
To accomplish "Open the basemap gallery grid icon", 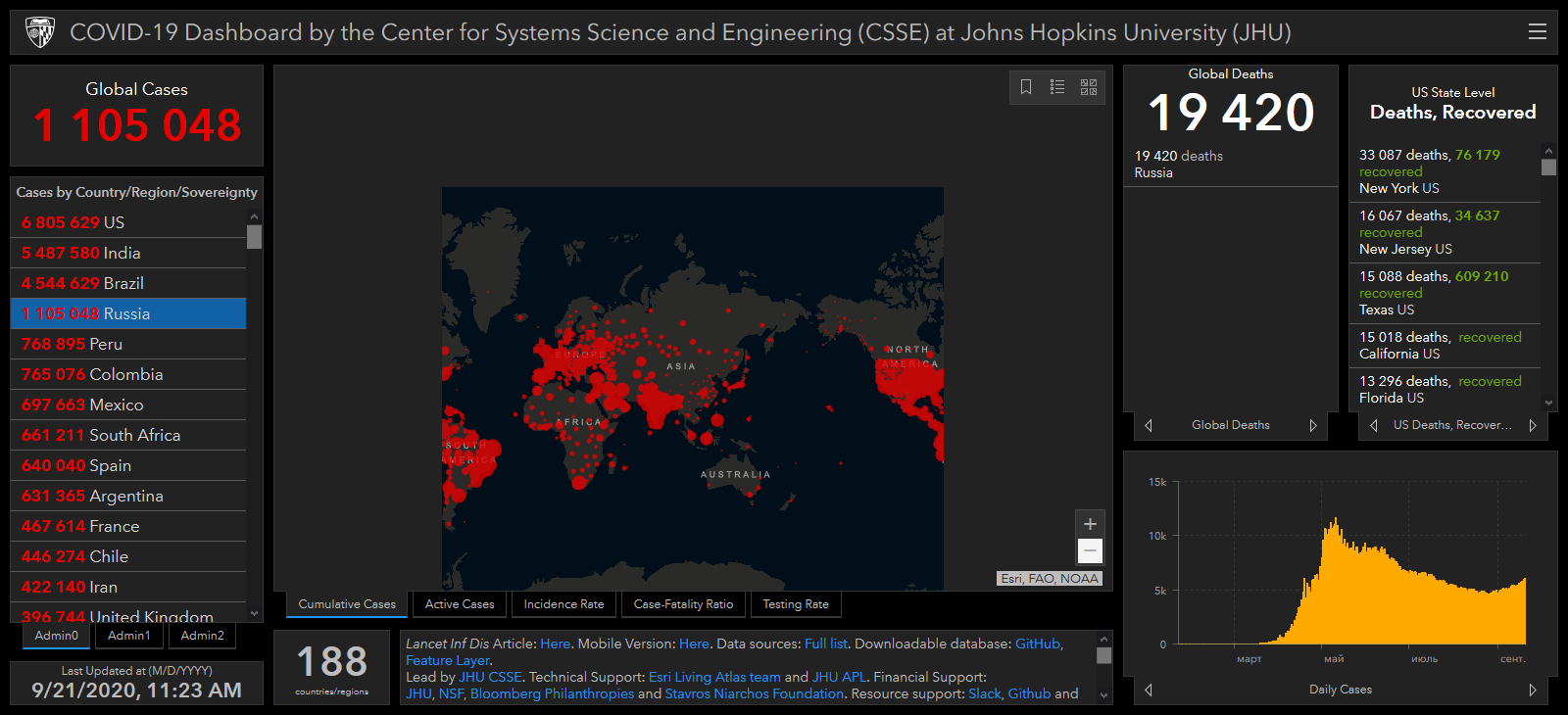I will 1089,87.
